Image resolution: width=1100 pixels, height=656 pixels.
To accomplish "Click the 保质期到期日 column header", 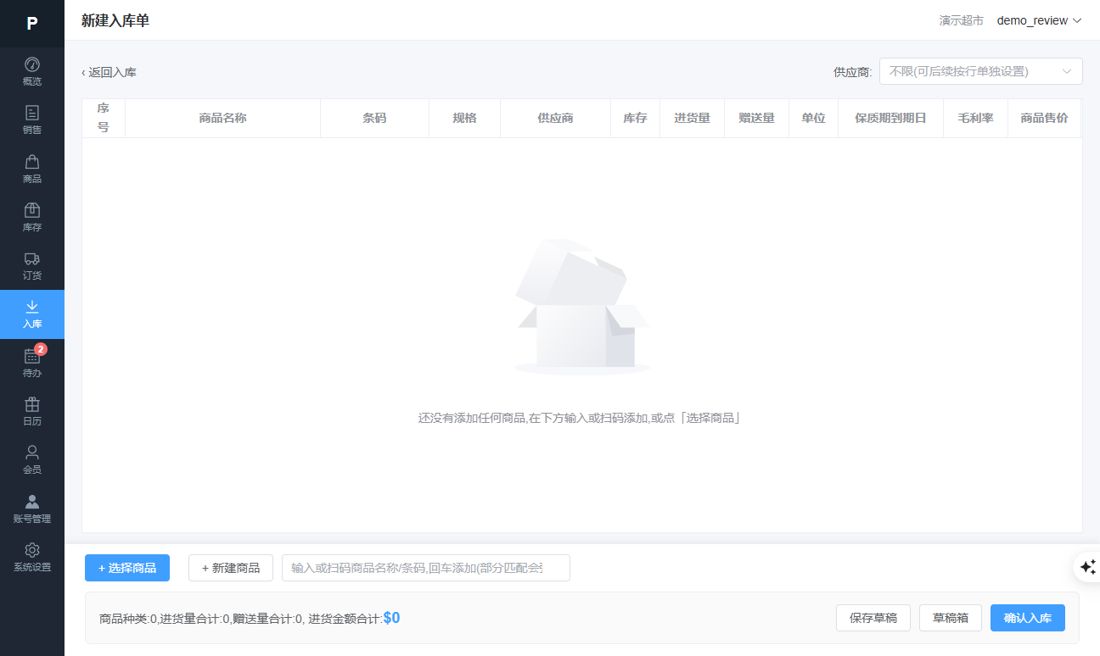I will tap(890, 118).
